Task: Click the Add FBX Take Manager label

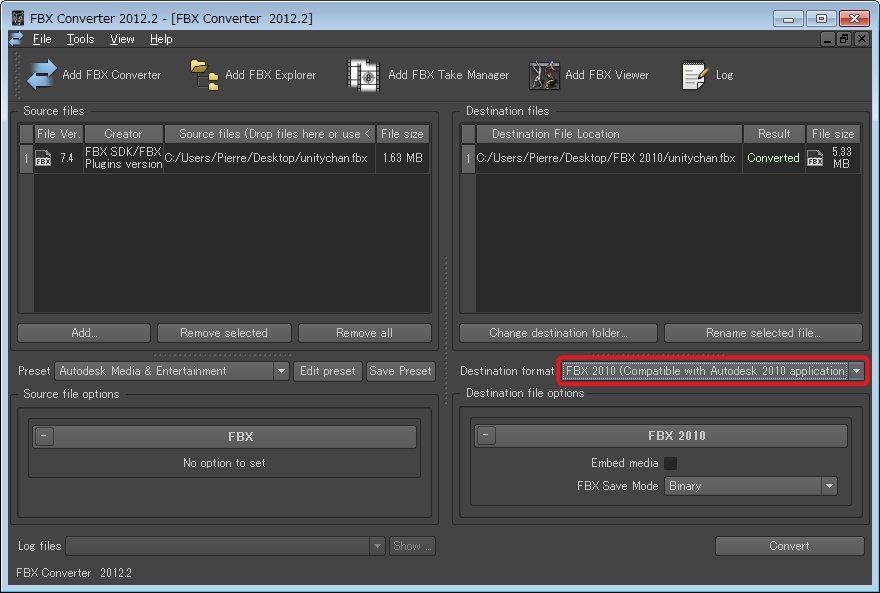Action: (x=448, y=75)
